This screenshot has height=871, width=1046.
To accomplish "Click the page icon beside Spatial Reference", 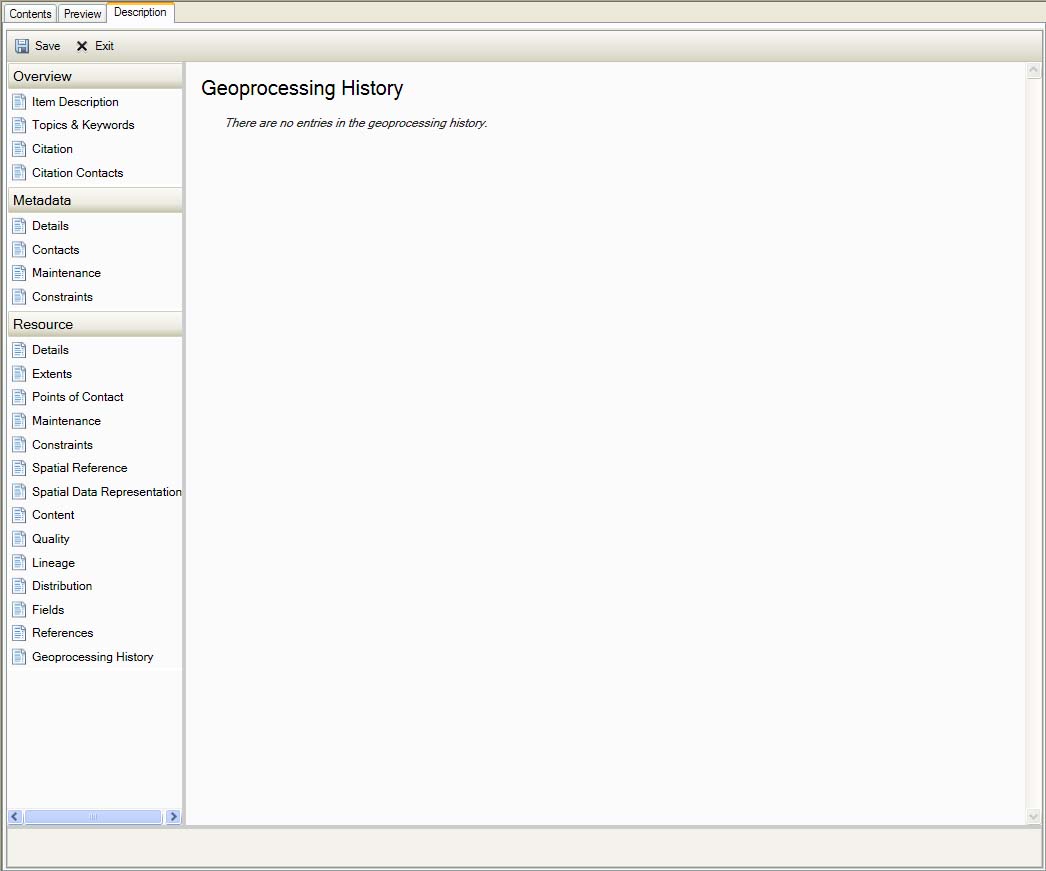I will 19,468.
